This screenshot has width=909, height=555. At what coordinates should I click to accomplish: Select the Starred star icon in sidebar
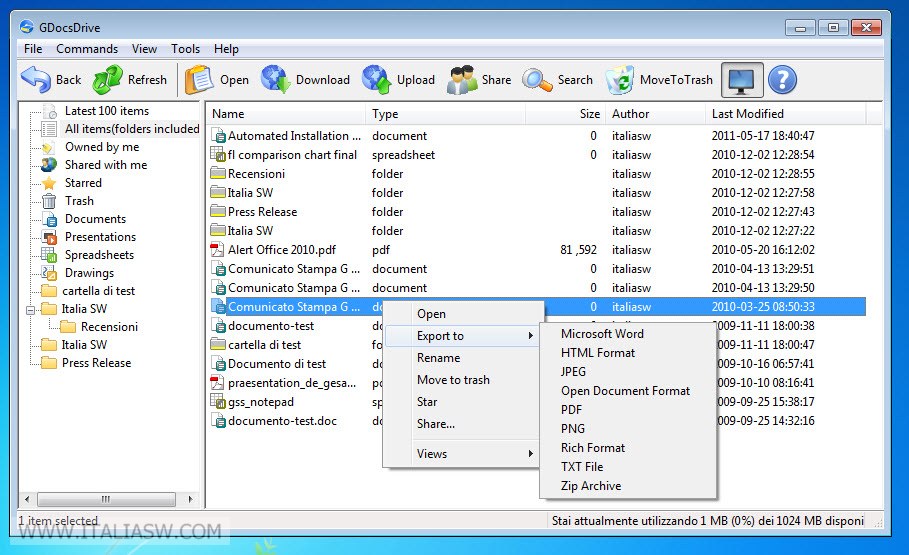(x=49, y=183)
